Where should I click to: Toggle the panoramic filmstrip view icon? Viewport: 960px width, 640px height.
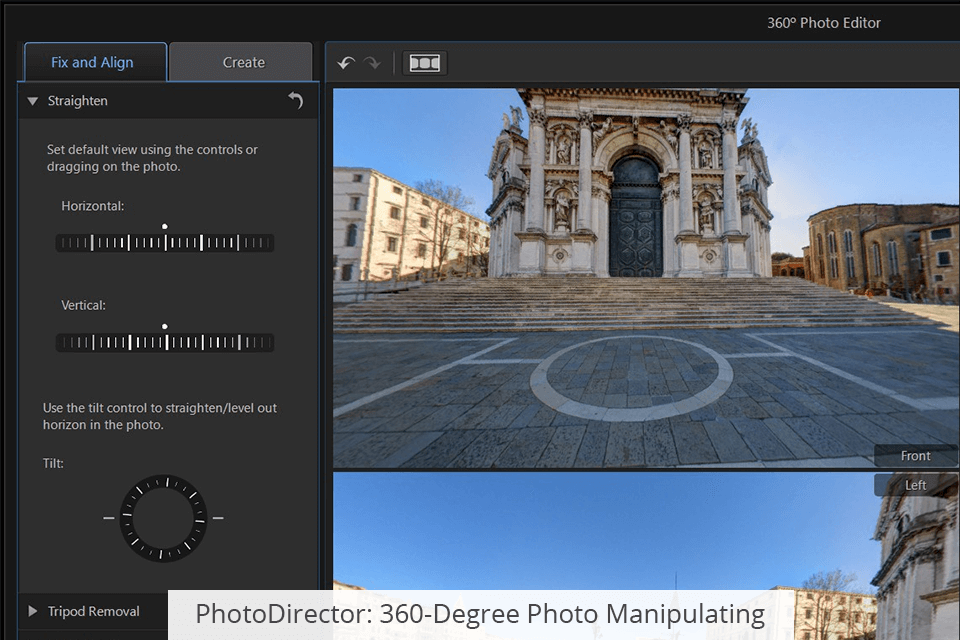(425, 63)
